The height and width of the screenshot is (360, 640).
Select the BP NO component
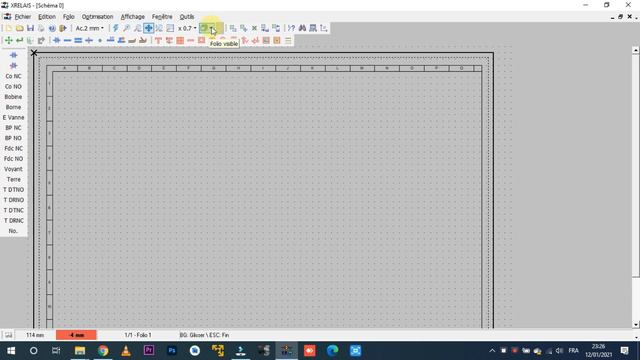pos(13,138)
